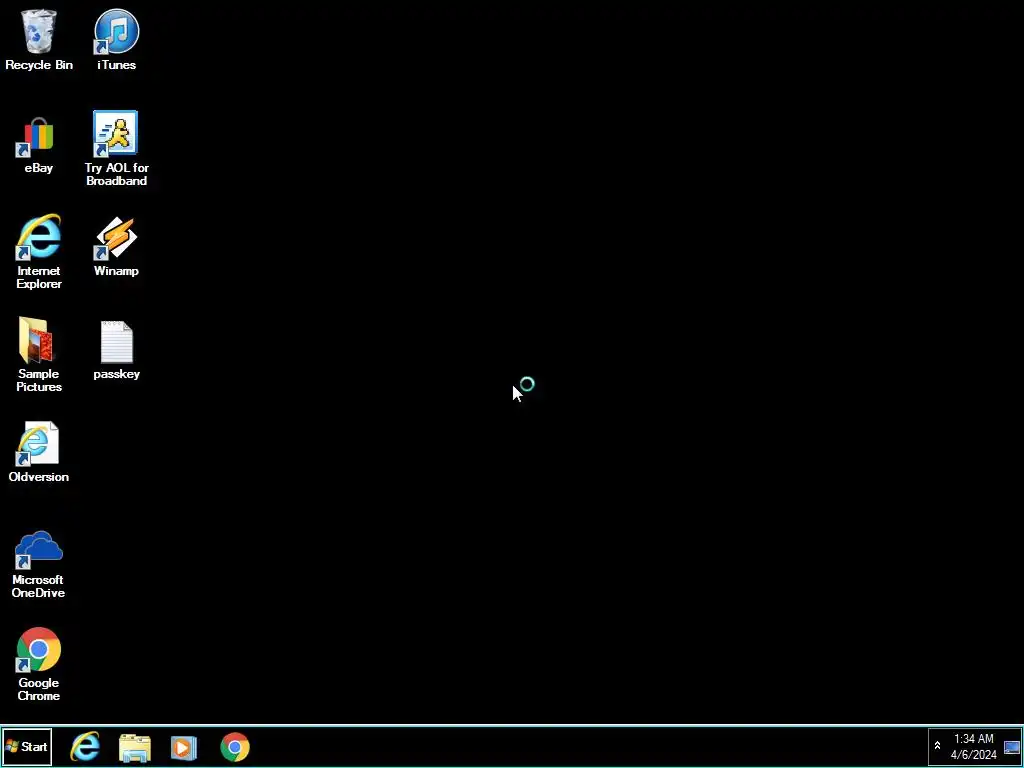Show hidden system tray icons
Screen dimensions: 1024x768
click(937, 746)
